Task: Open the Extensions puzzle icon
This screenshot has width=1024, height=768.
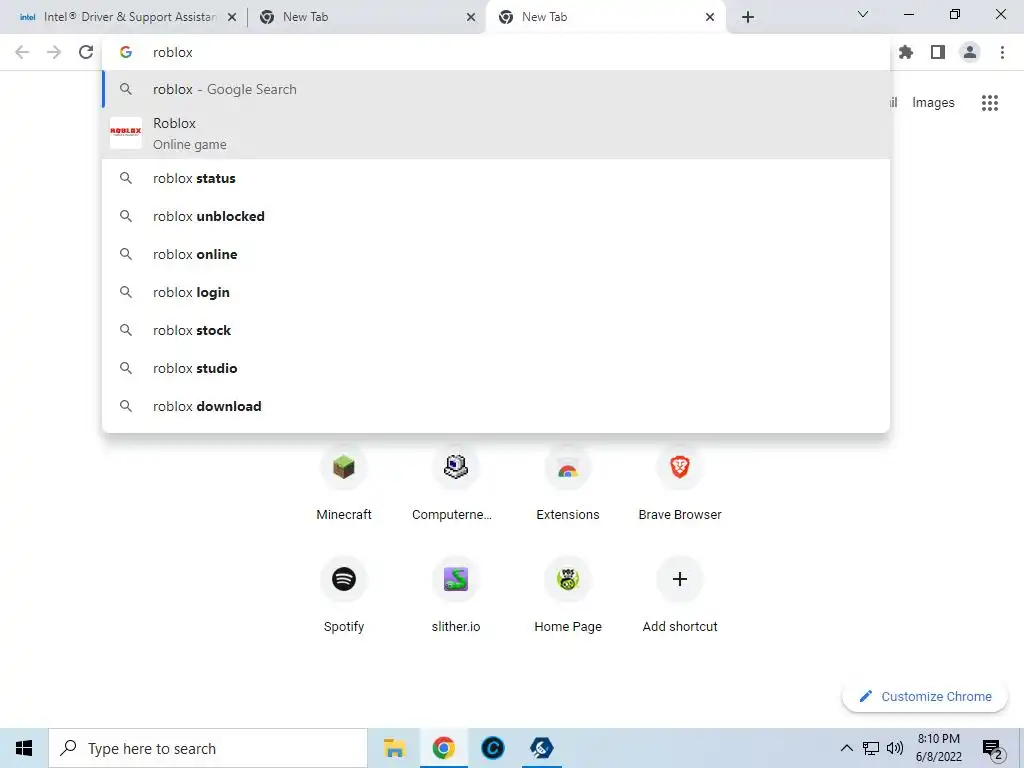Action: coord(906,52)
